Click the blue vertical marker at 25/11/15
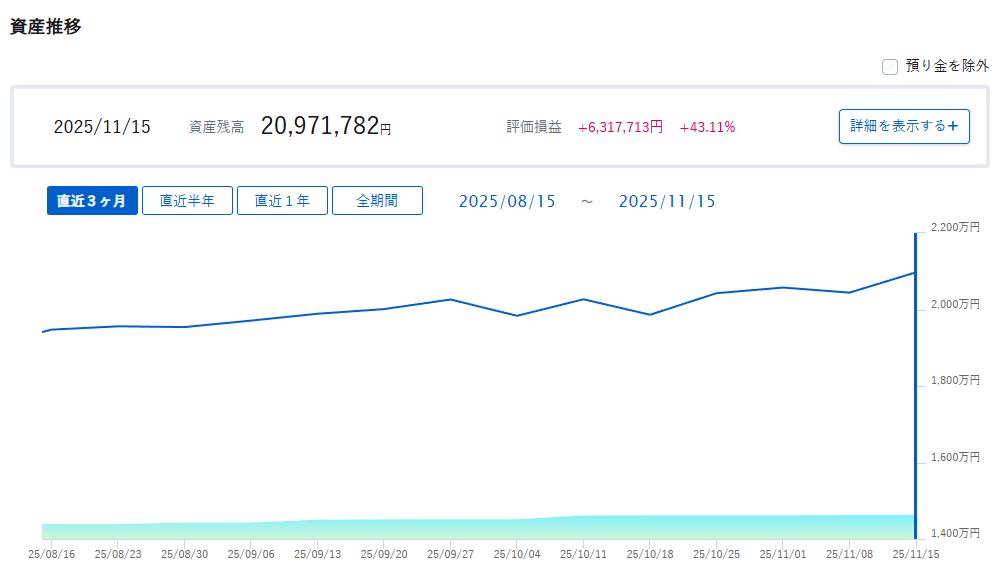This screenshot has height=573, width=1006. click(915, 380)
